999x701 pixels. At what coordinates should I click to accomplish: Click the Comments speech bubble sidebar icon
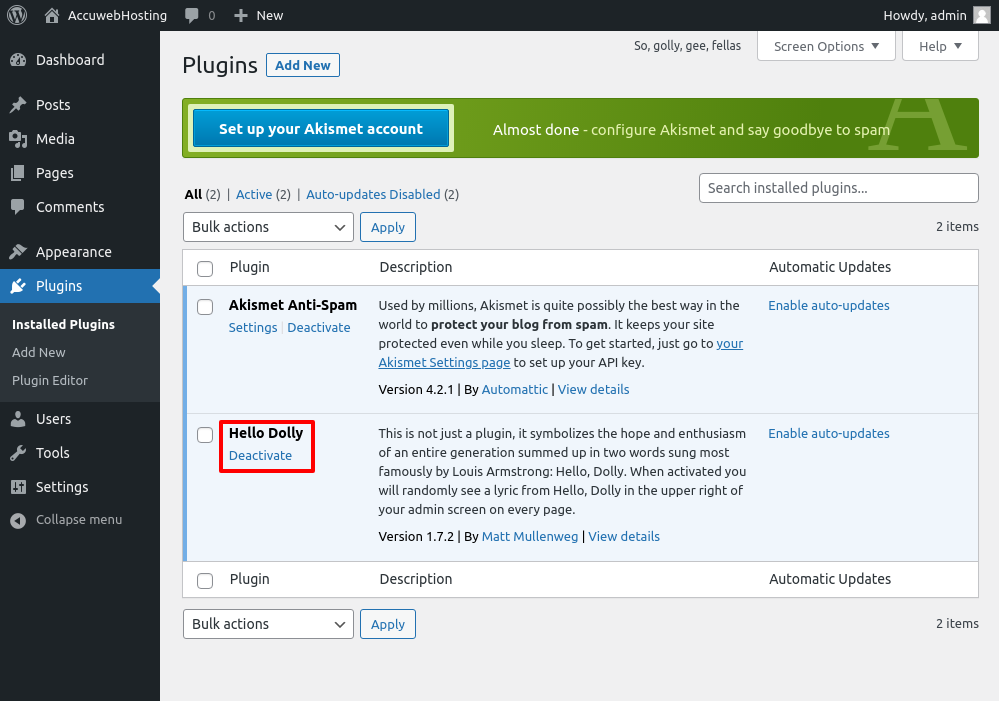[18, 206]
